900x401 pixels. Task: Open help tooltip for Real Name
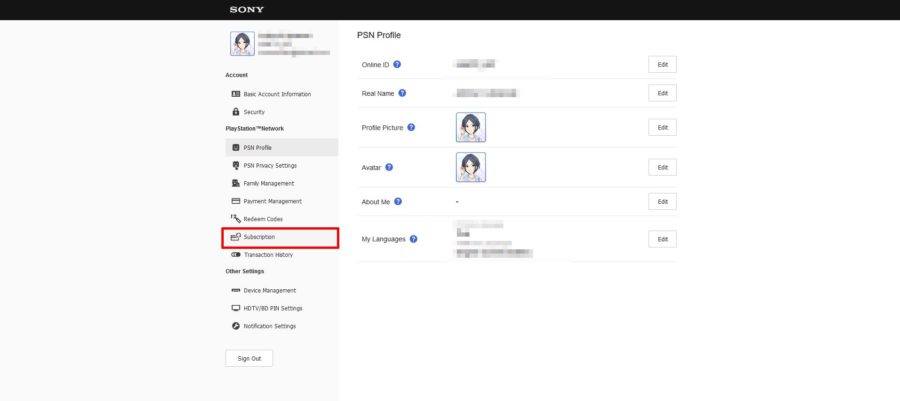pyautogui.click(x=402, y=93)
